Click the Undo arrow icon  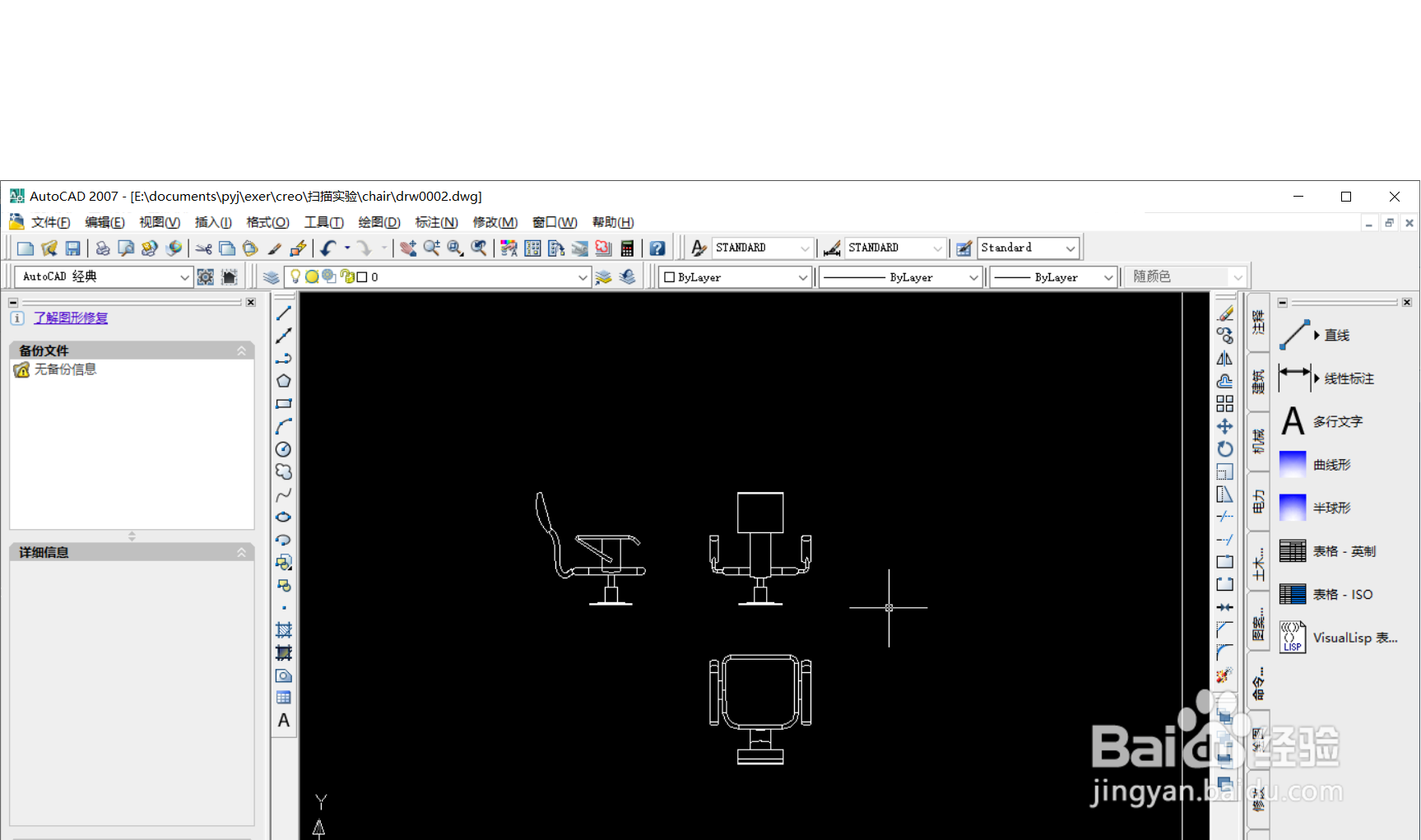tap(328, 248)
